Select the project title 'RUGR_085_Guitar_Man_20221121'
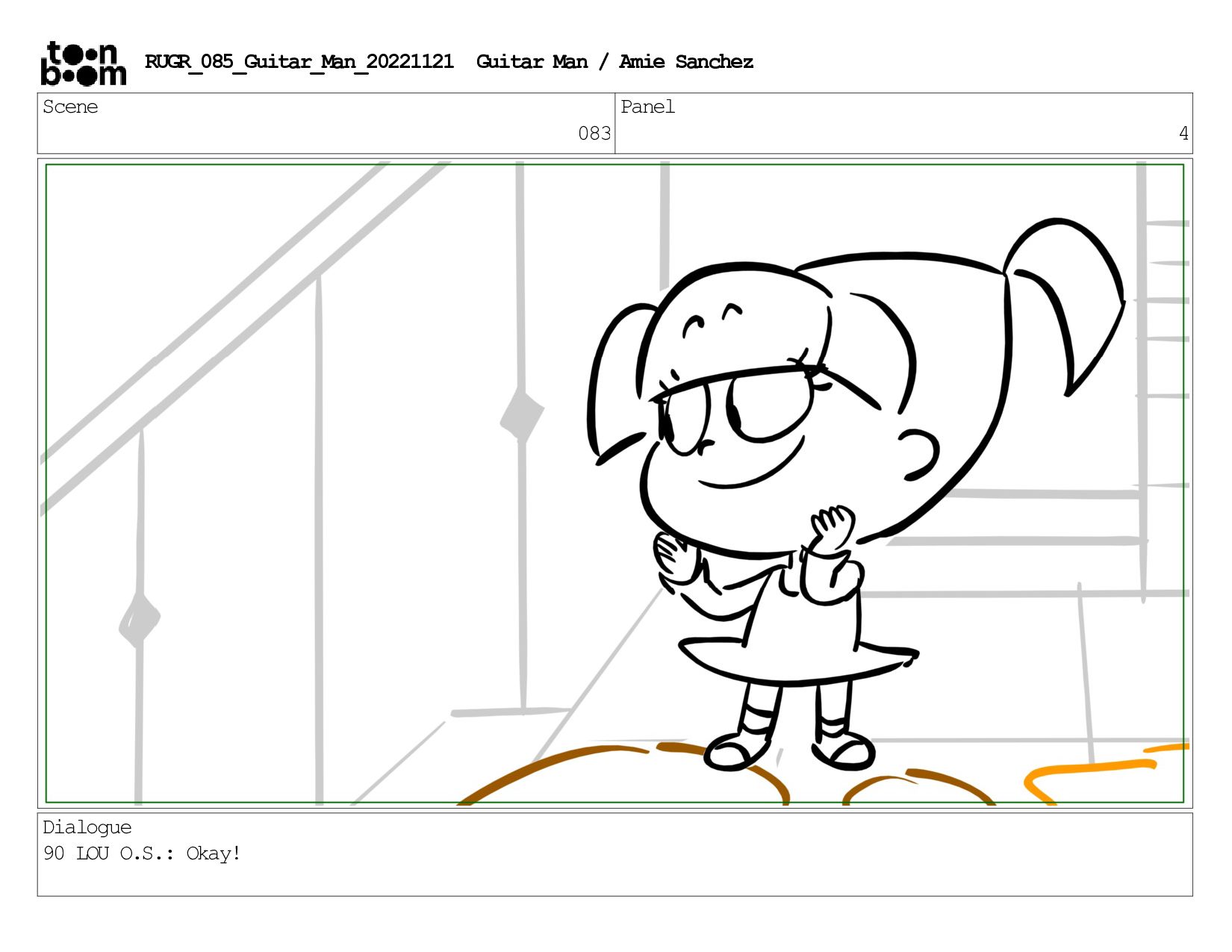The image size is (1232, 952). point(299,62)
